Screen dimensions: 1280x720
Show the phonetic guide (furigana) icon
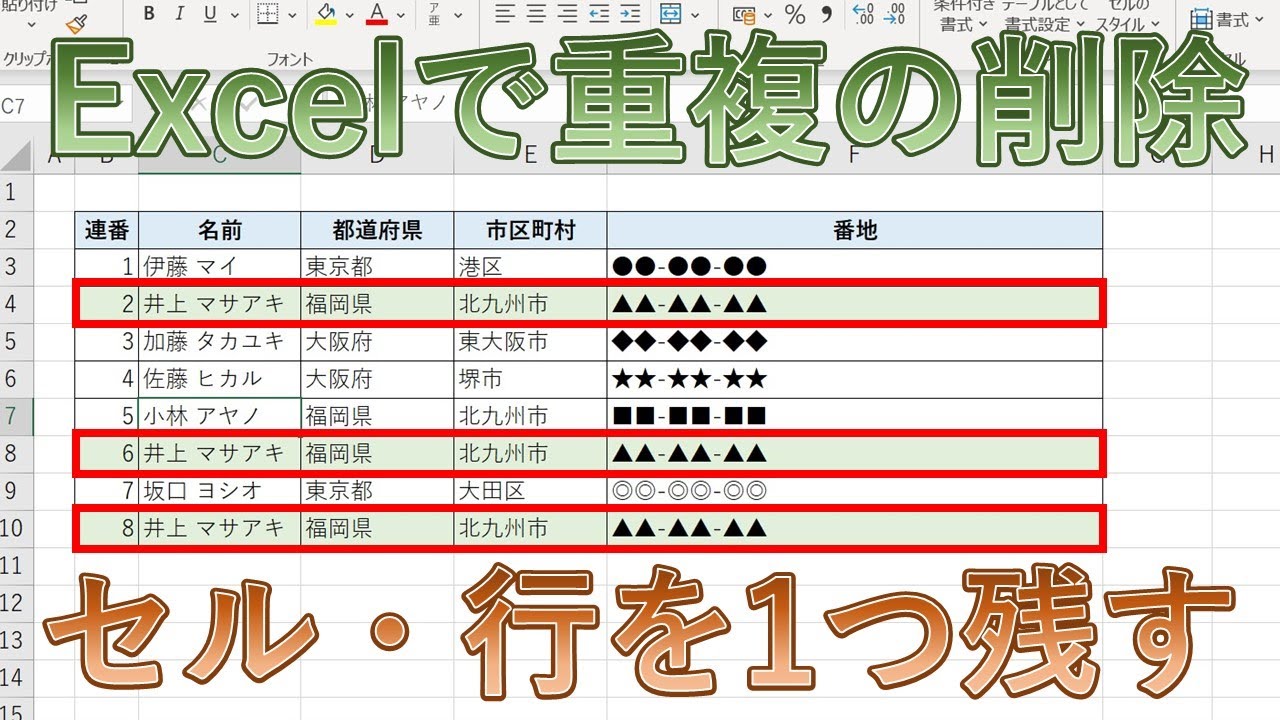click(434, 14)
